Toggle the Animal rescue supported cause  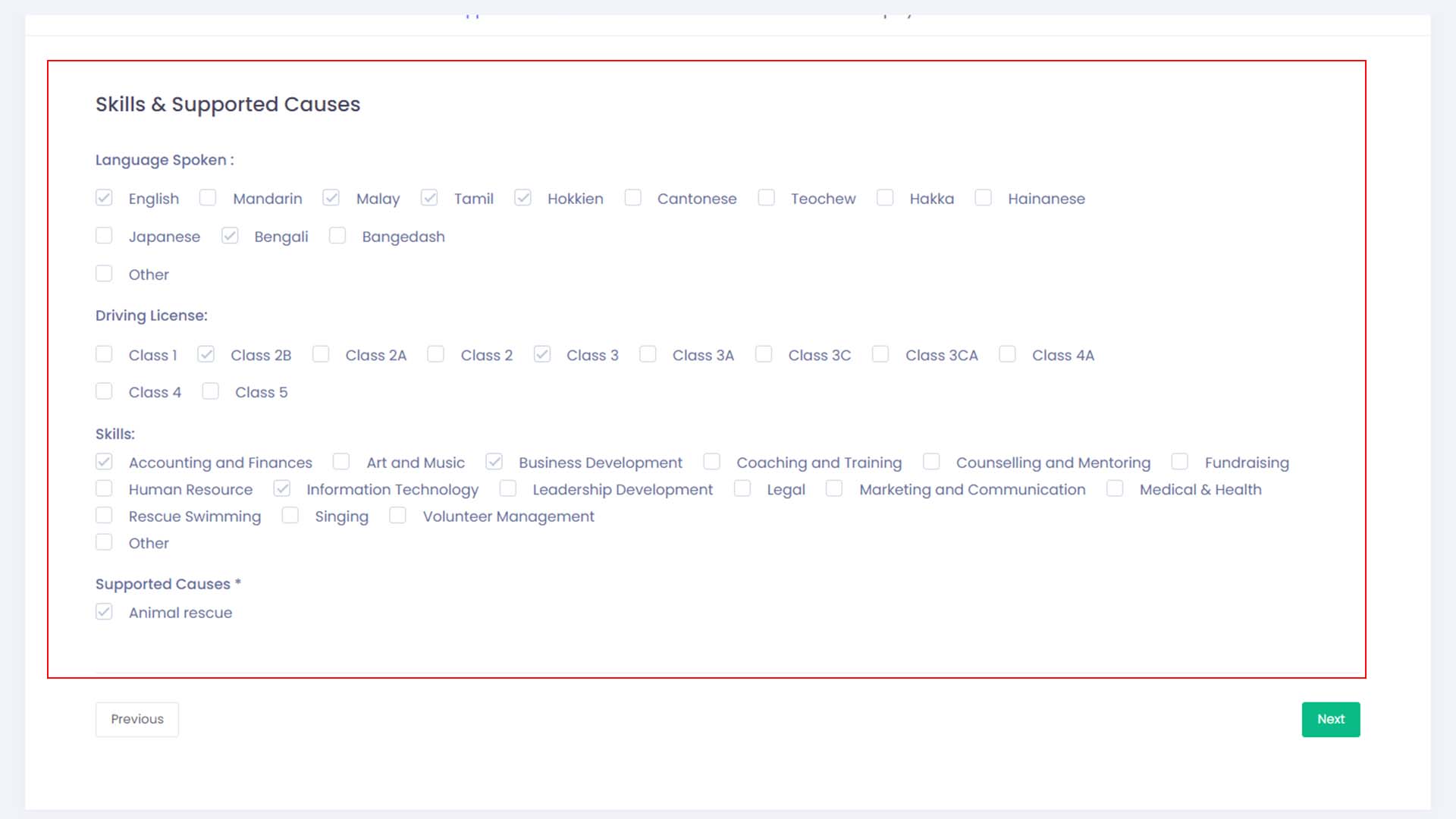coord(104,612)
